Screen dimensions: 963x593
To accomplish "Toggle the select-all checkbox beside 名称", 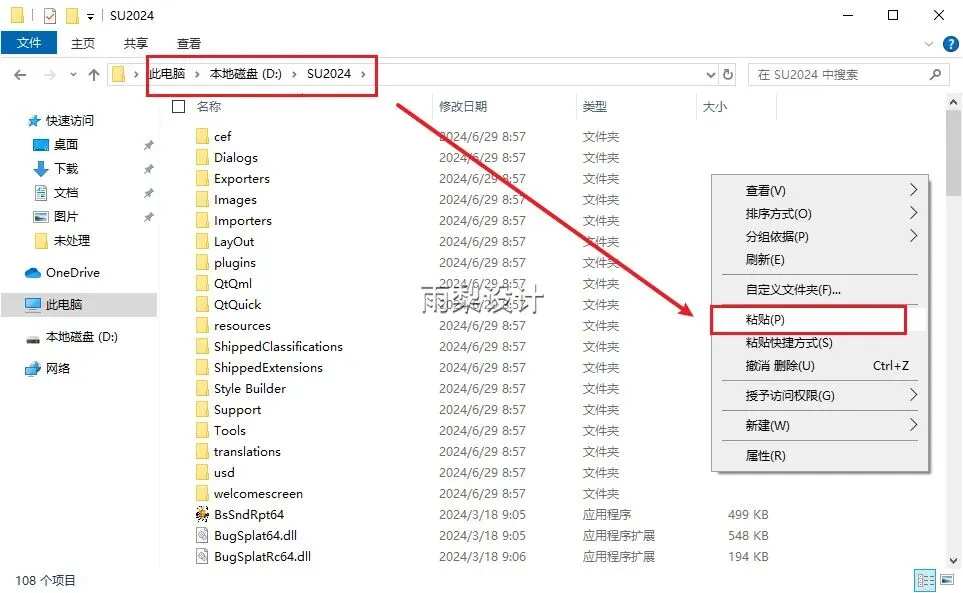I will (x=179, y=107).
